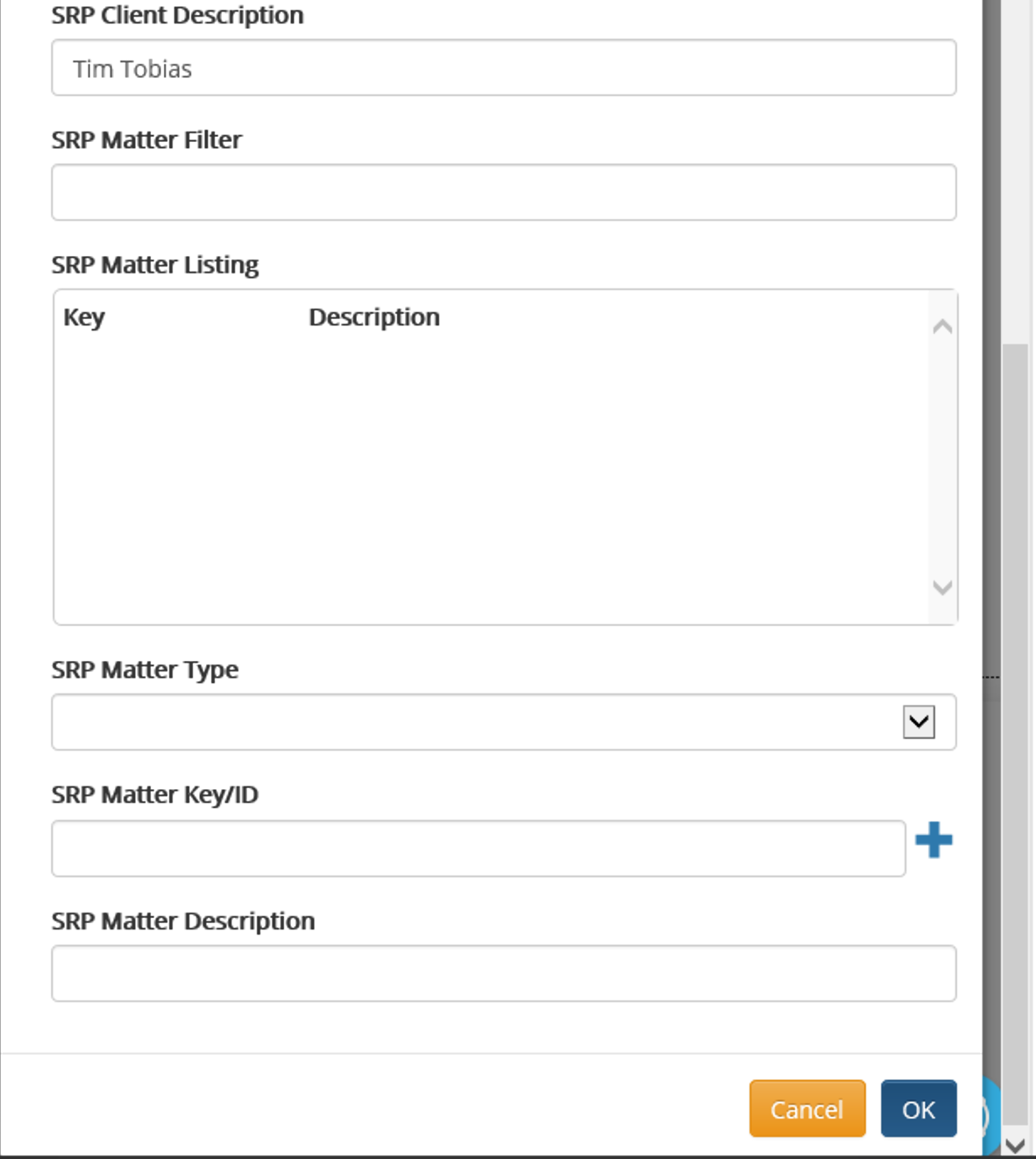The image size is (1036, 1159).
Task: Confirm with the OK button
Action: 919,1109
